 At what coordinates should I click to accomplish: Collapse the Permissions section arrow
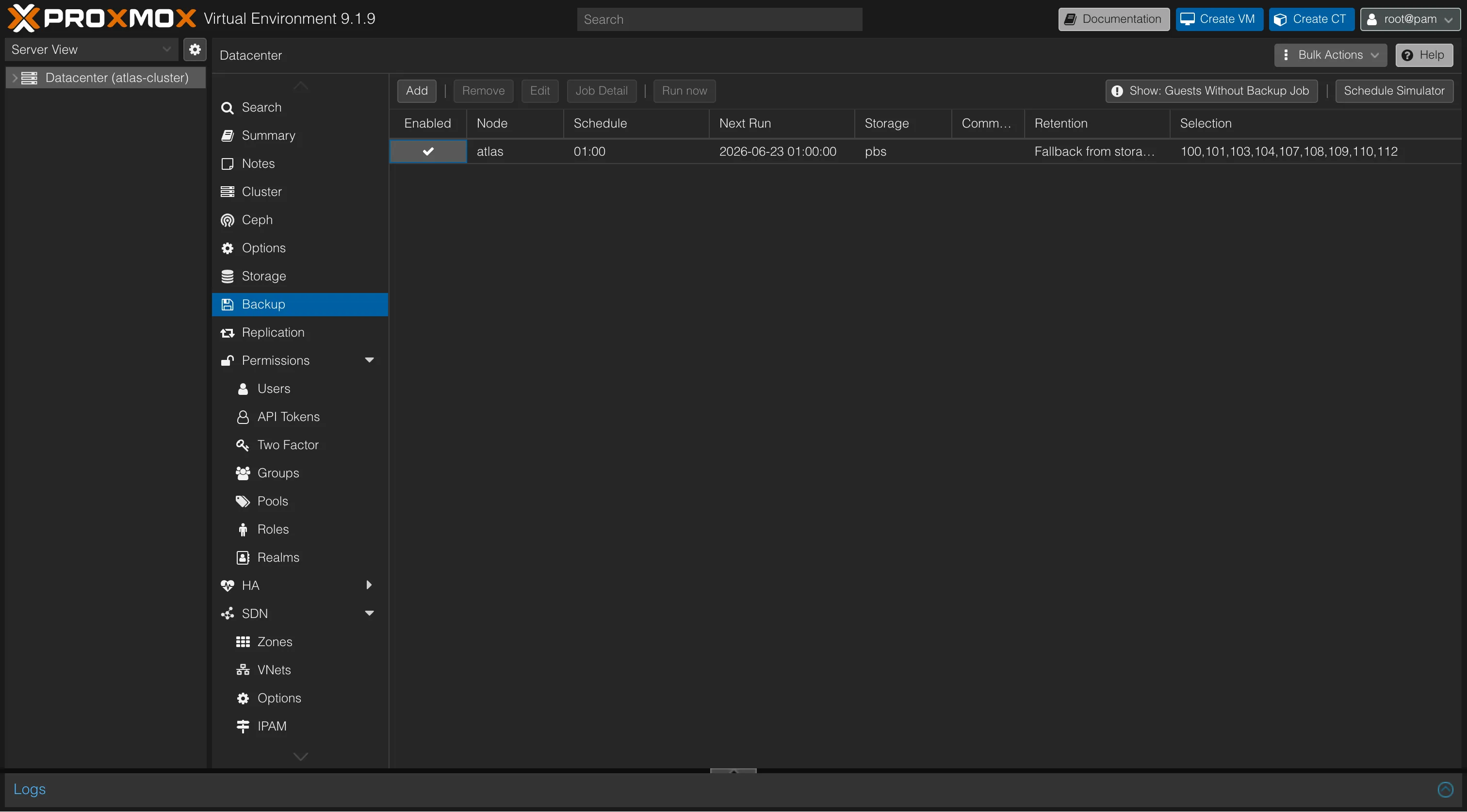tap(369, 360)
